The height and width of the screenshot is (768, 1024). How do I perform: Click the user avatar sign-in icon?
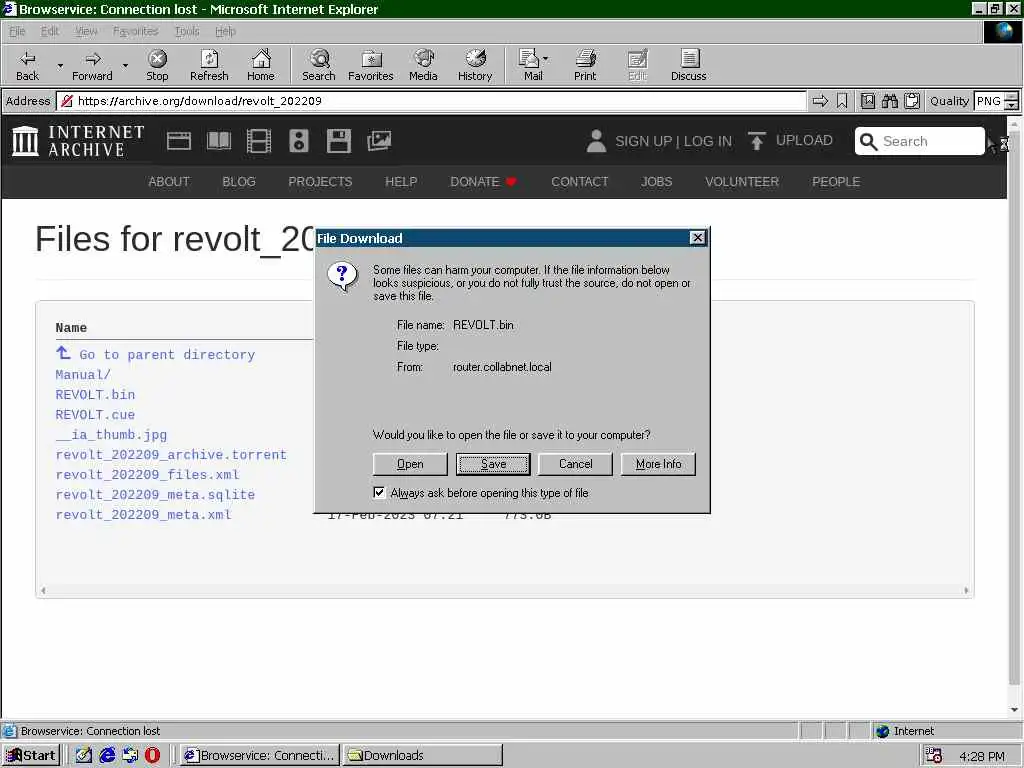point(596,141)
